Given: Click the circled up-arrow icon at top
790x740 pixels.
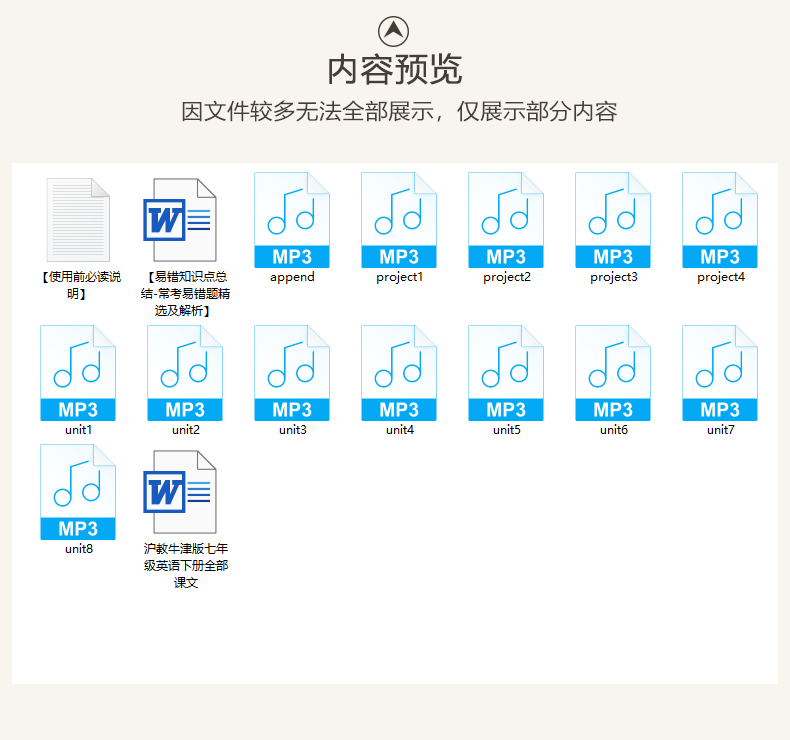Looking at the screenshot, I should pos(393,31).
